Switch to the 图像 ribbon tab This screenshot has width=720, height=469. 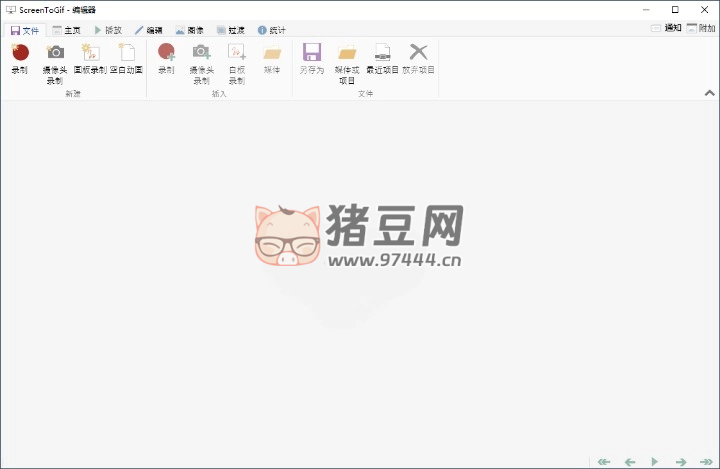click(190, 30)
